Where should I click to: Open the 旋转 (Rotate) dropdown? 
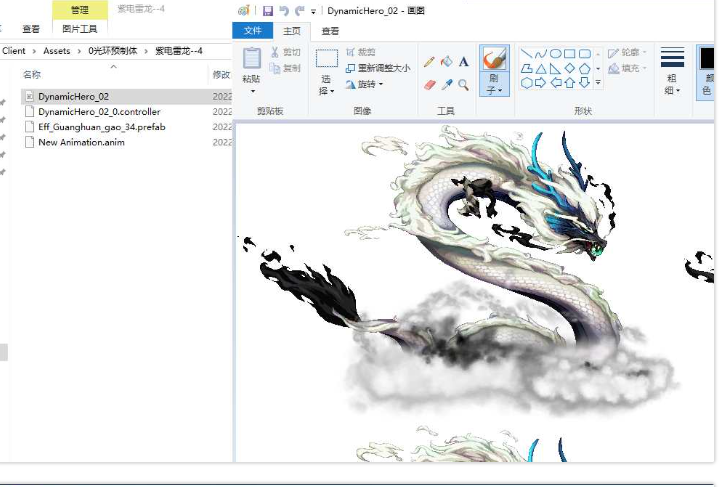click(x=365, y=84)
